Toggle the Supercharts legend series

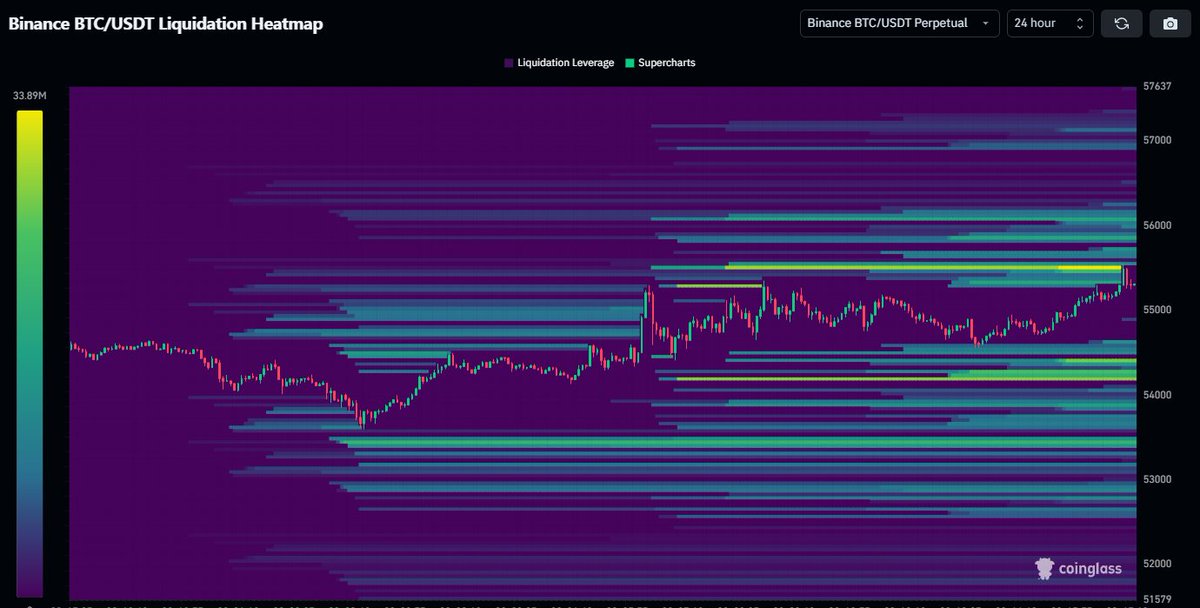pyautogui.click(x=660, y=62)
